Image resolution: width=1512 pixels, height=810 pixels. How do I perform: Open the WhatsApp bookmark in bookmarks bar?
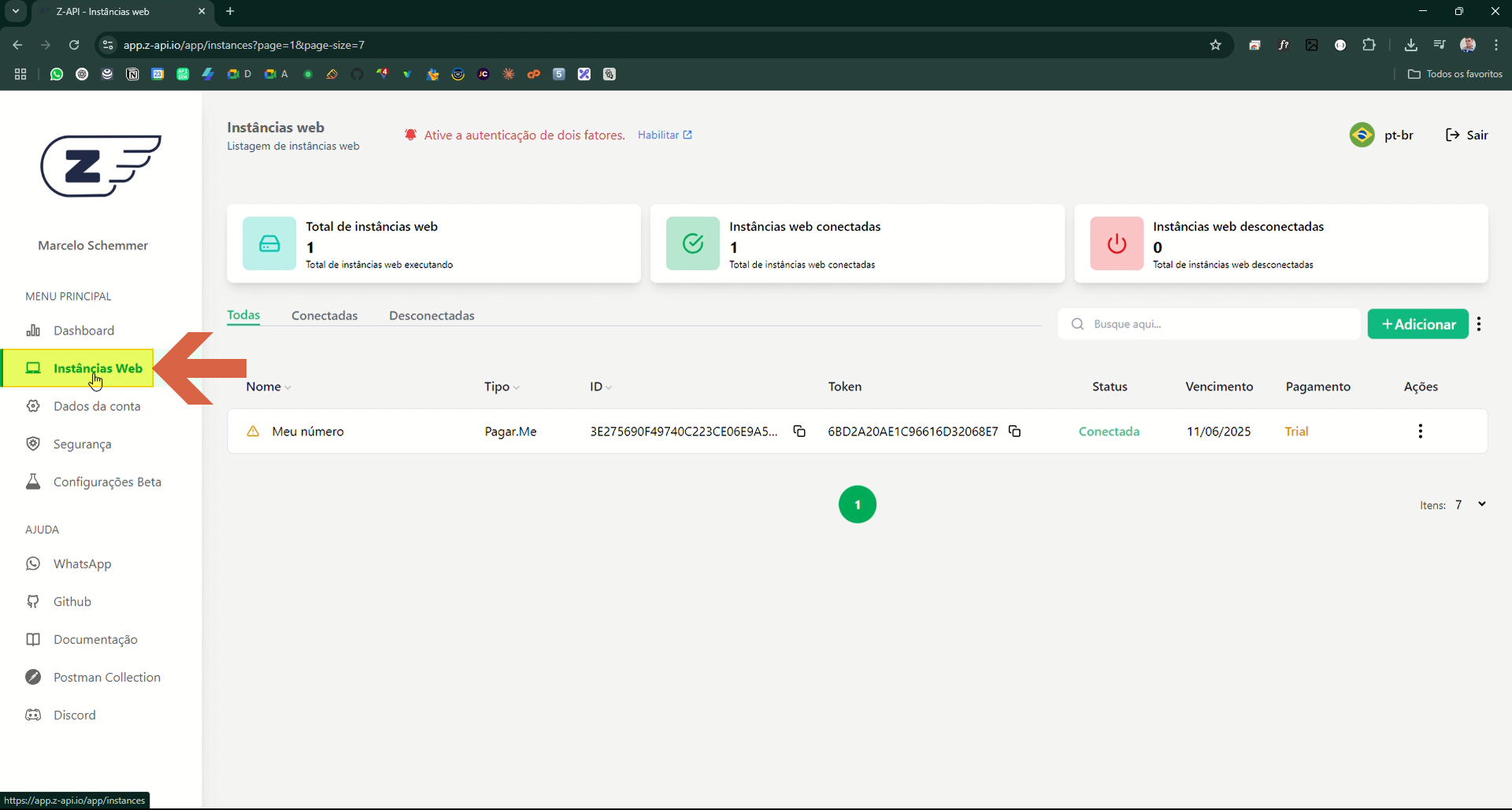57,74
